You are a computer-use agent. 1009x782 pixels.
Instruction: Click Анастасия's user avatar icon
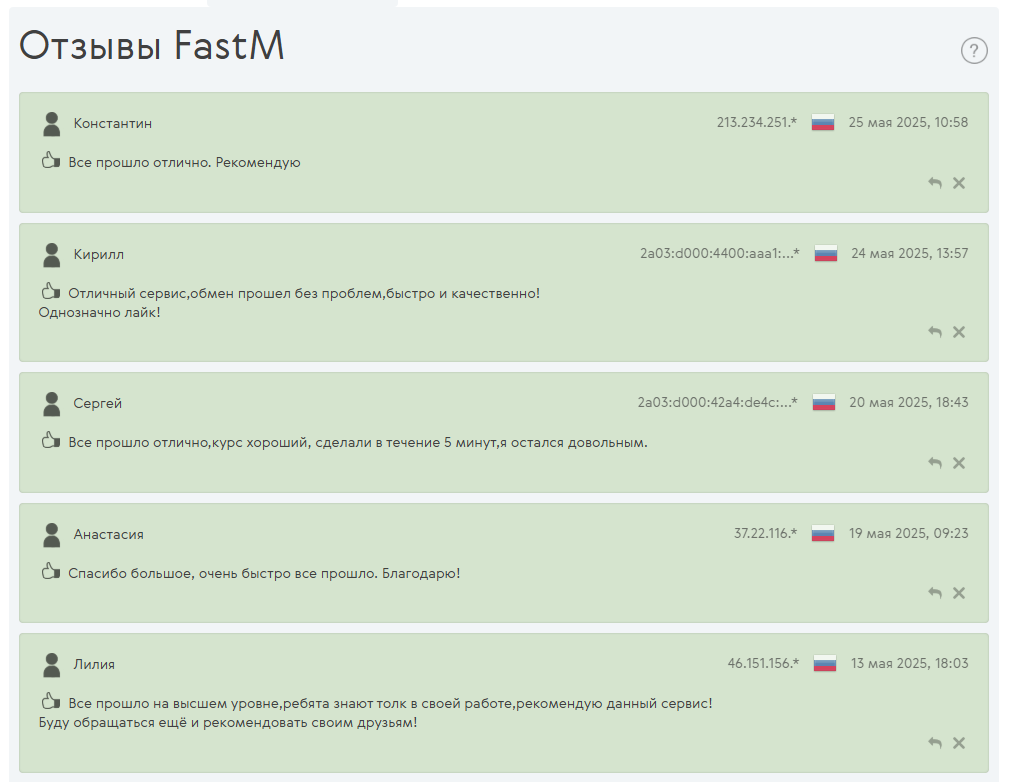pos(51,535)
